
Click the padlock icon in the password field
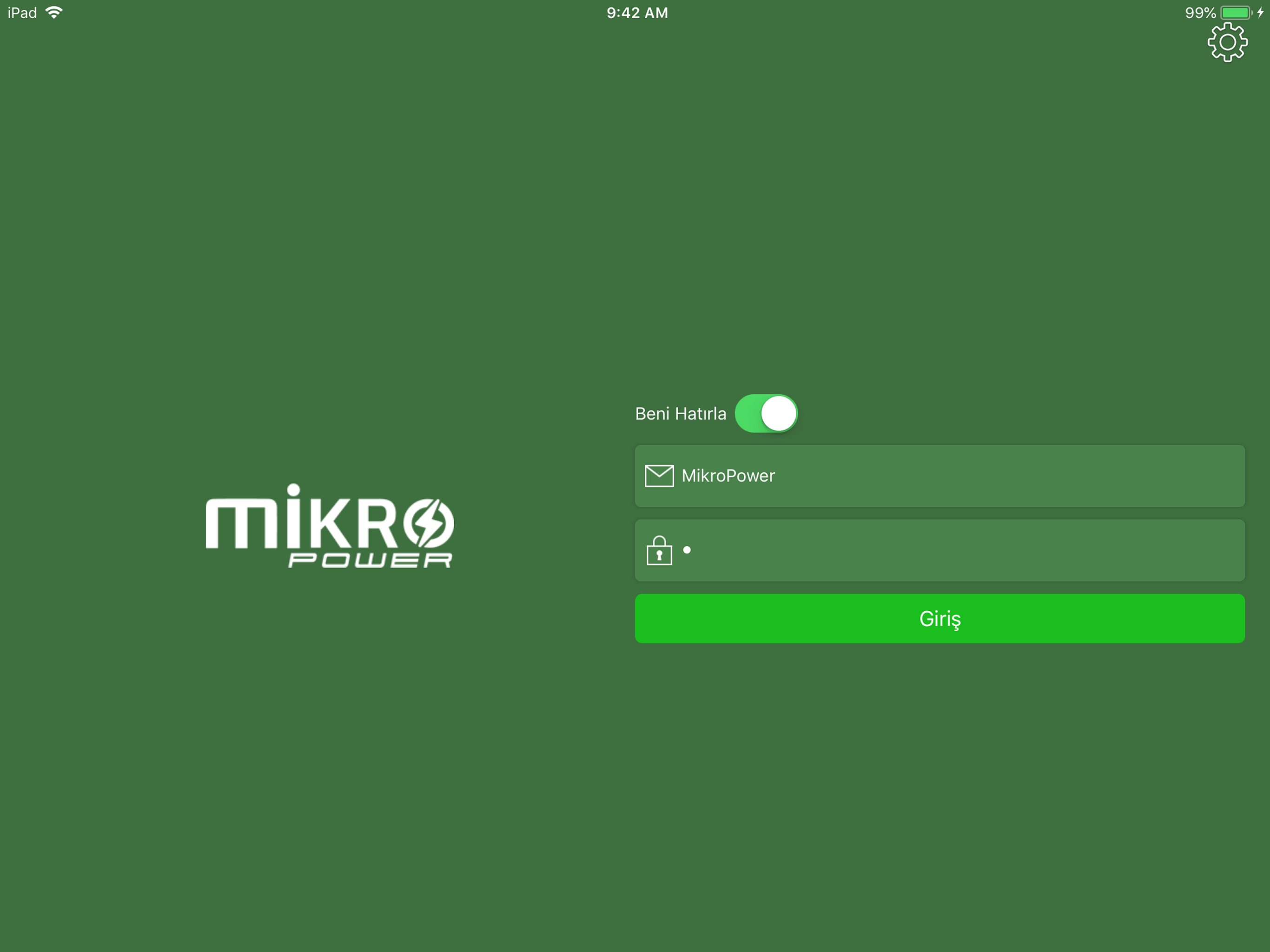[x=659, y=551]
